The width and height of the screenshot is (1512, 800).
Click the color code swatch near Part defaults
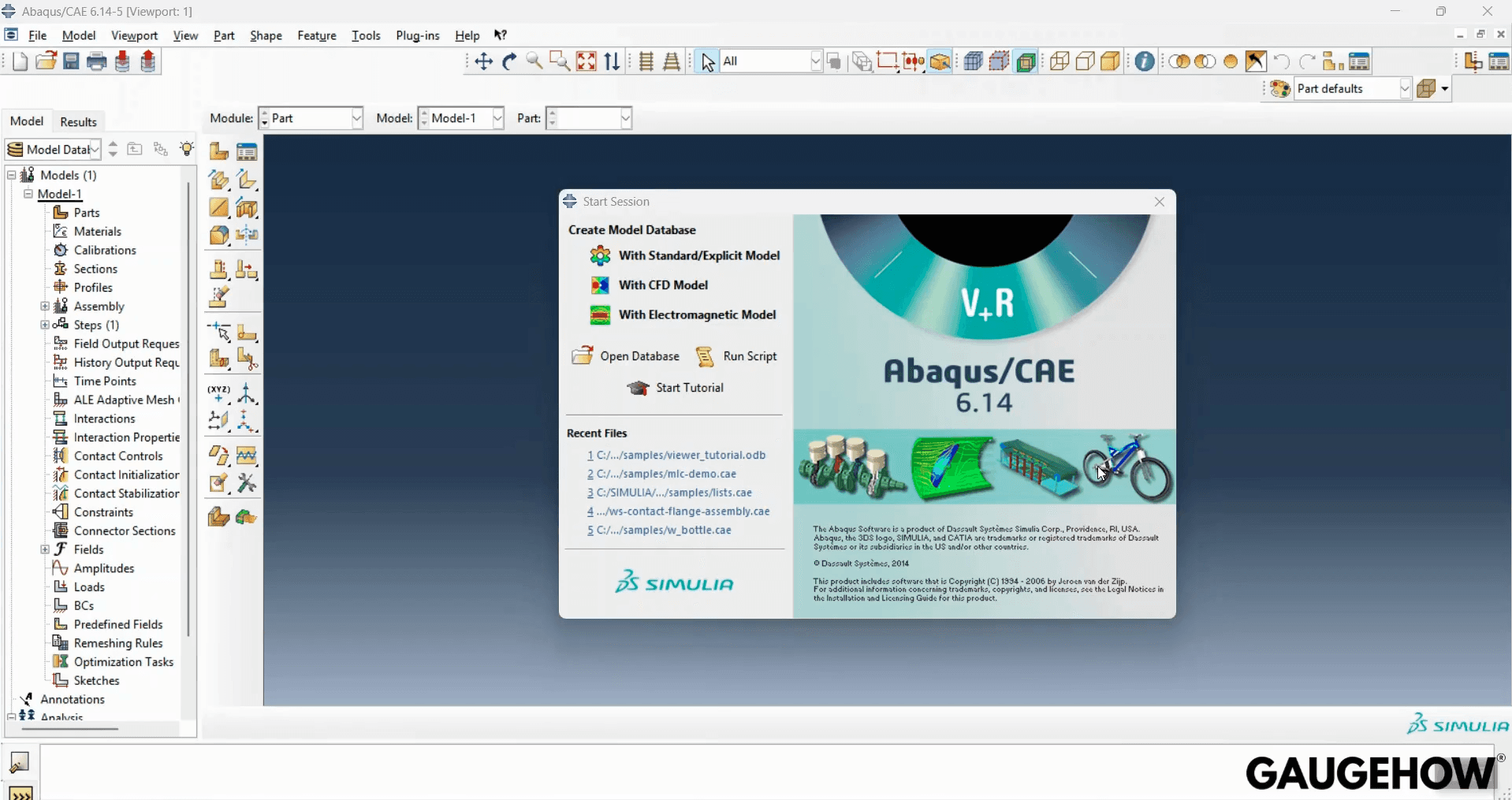pos(1280,89)
